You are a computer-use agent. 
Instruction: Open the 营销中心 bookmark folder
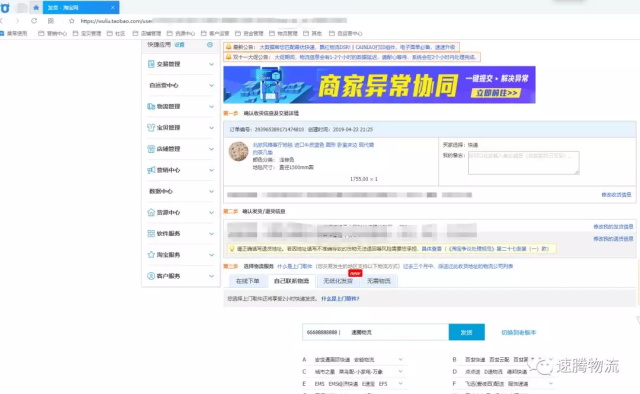[x=53, y=33]
